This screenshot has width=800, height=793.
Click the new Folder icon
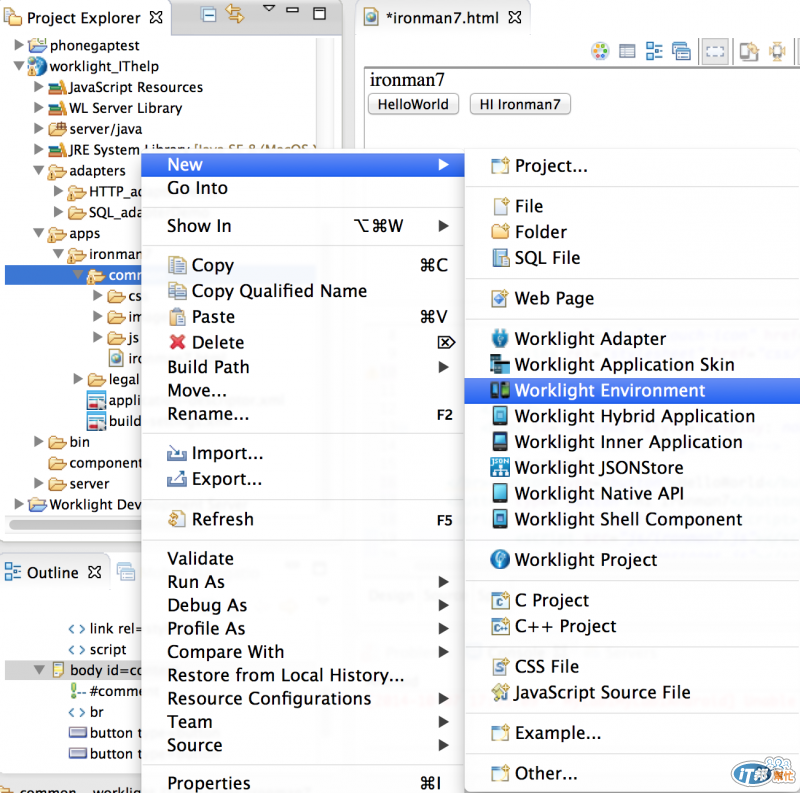[500, 232]
